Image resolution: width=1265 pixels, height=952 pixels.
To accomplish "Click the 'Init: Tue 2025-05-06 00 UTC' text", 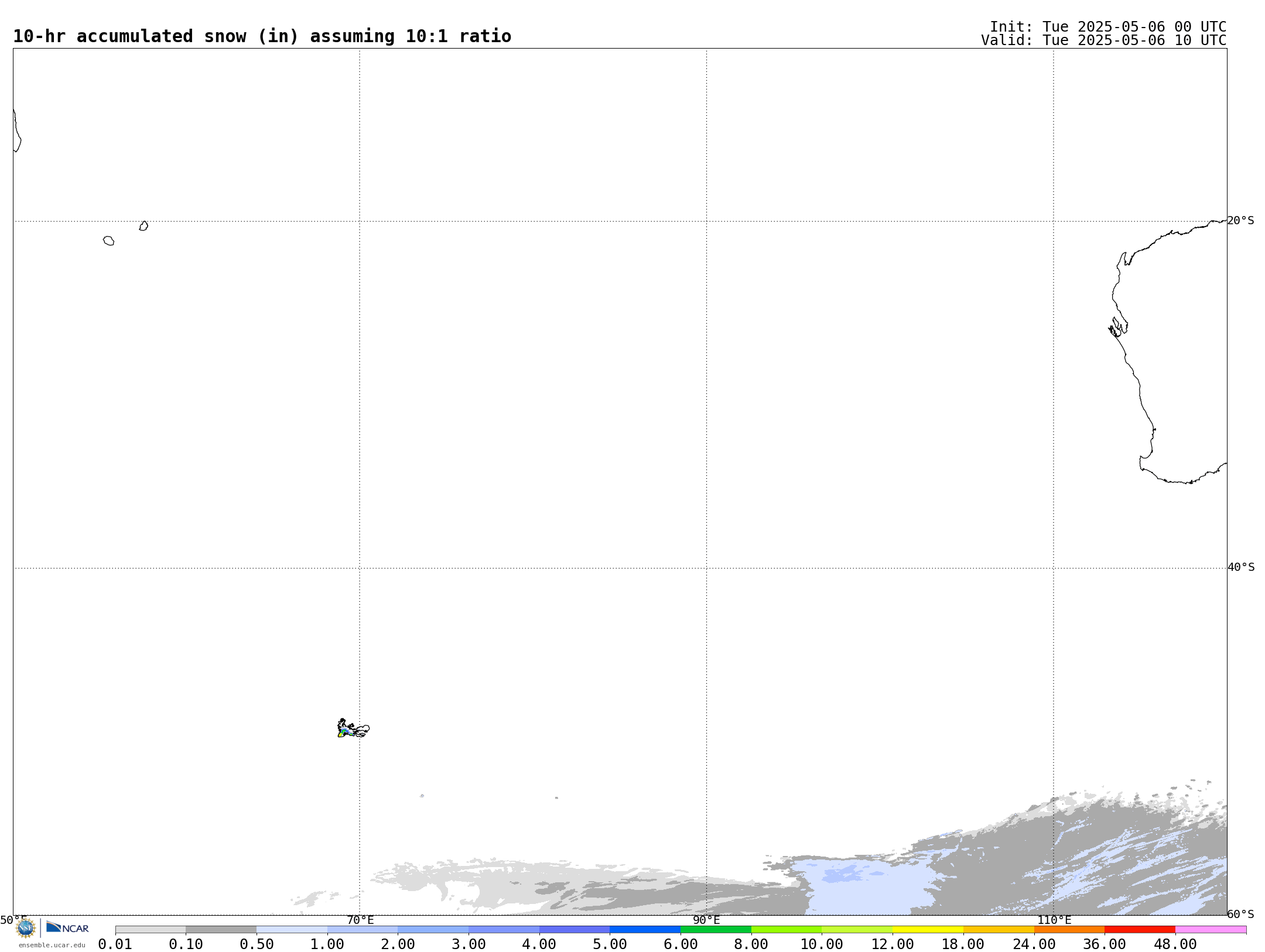I will pos(1108,27).
